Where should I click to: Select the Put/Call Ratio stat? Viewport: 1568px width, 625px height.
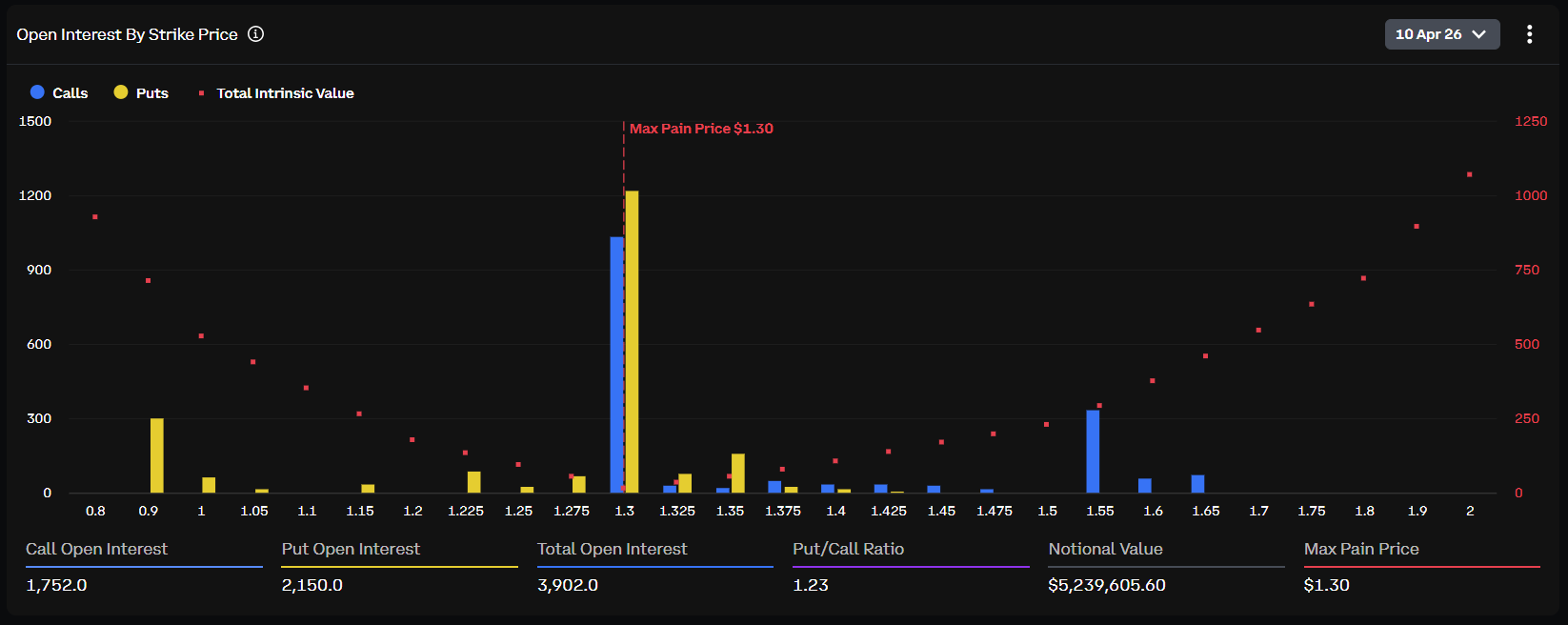pos(848,549)
